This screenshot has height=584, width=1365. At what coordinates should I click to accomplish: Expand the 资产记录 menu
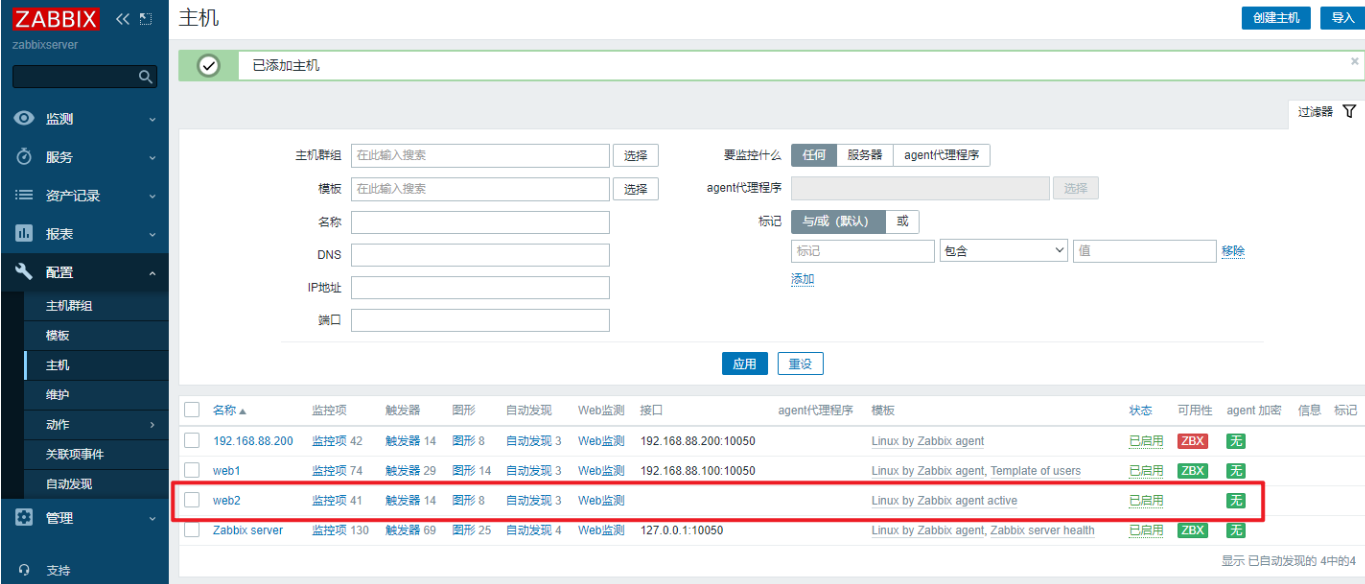pyautogui.click(x=152, y=196)
